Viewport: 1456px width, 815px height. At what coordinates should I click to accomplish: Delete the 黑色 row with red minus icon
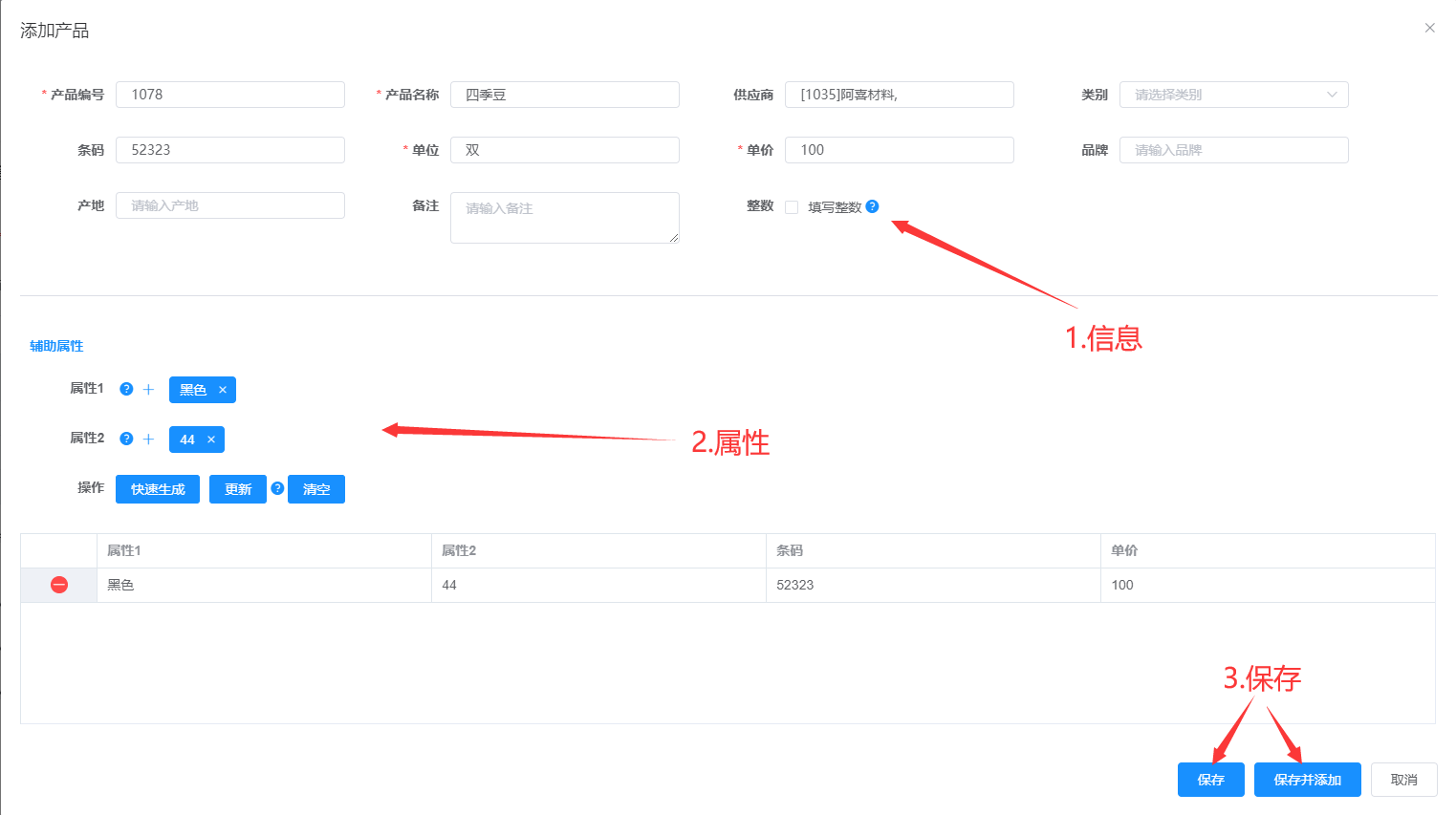(59, 585)
